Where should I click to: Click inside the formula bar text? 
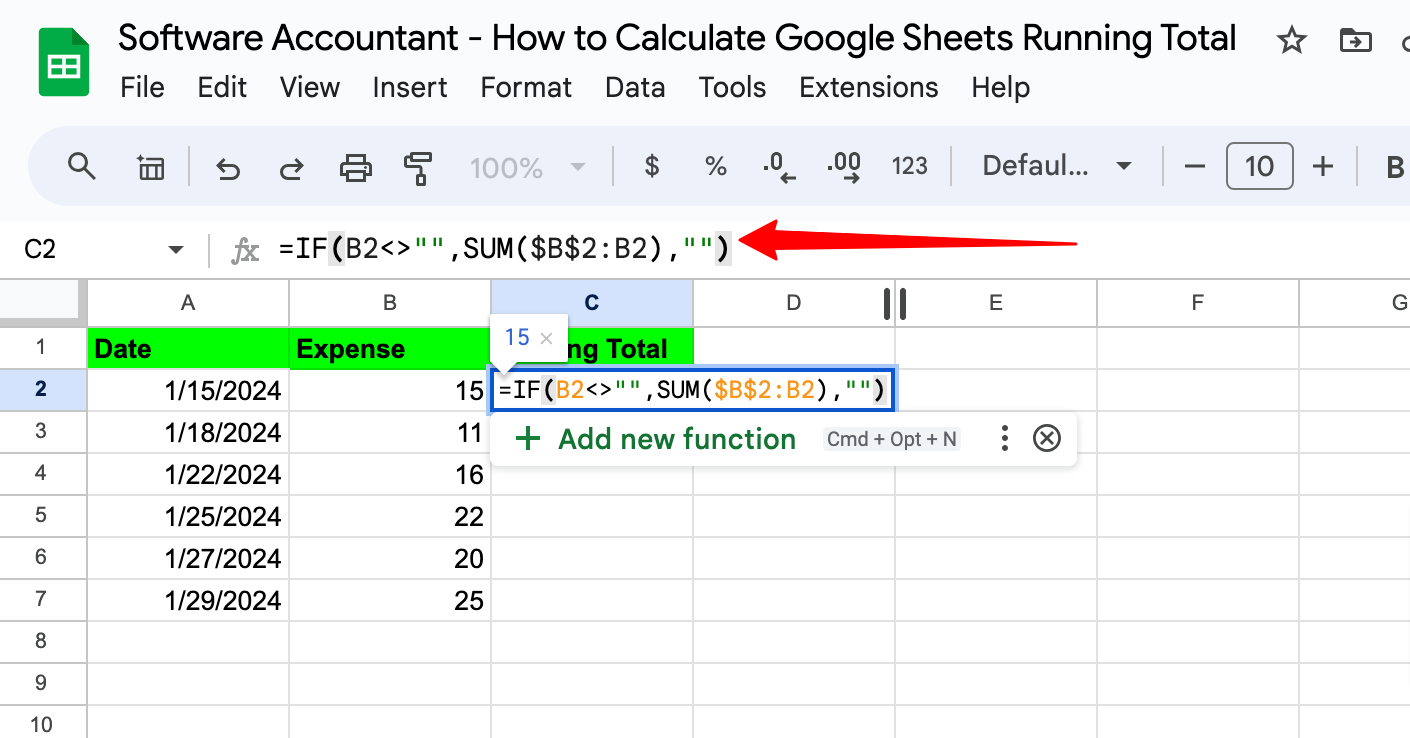click(x=505, y=249)
